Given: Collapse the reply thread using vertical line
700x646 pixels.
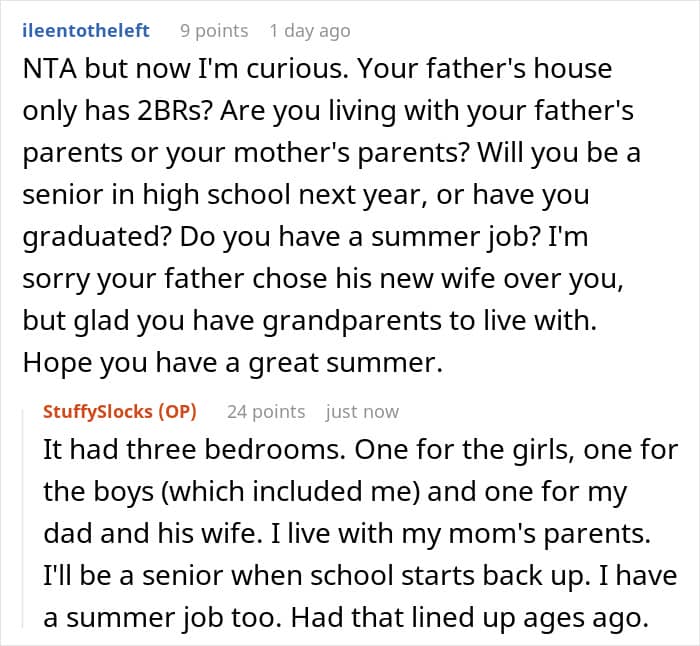Looking at the screenshot, I should point(23,518).
